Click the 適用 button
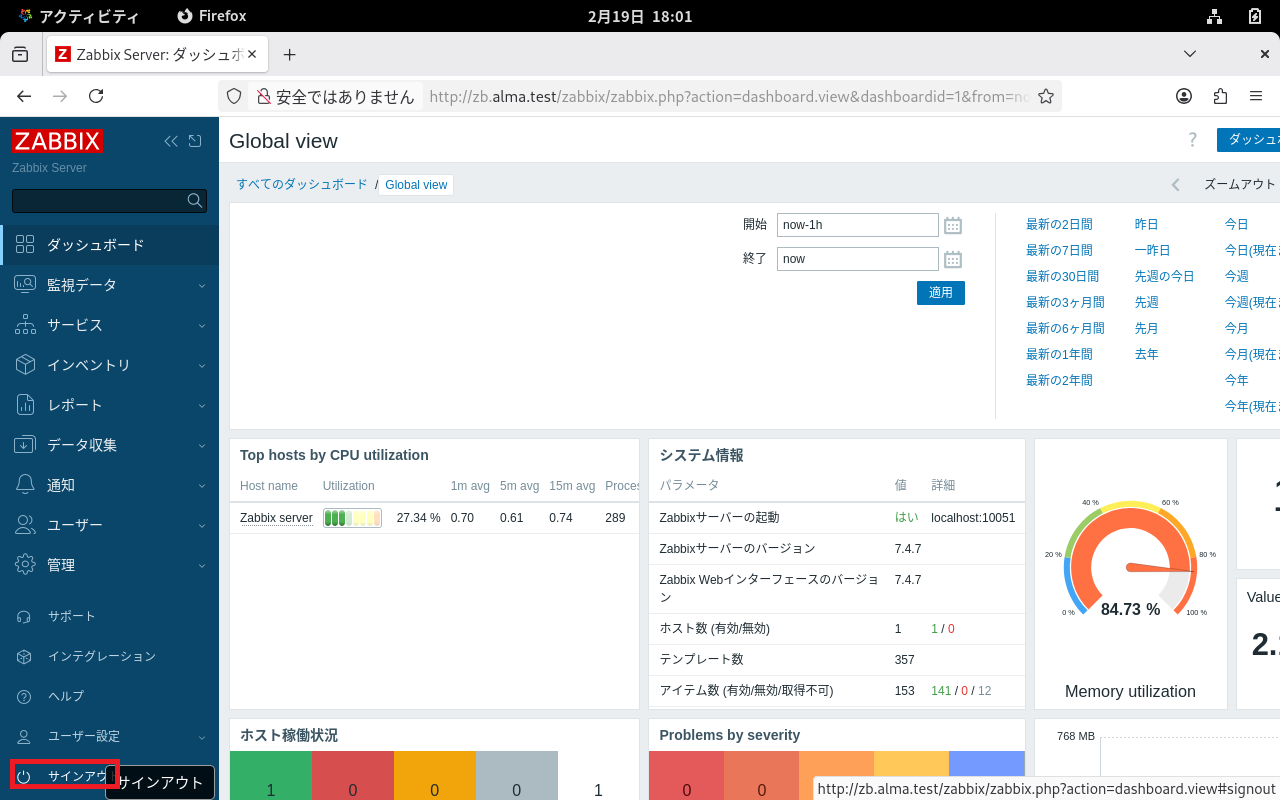The width and height of the screenshot is (1280, 800). (941, 293)
